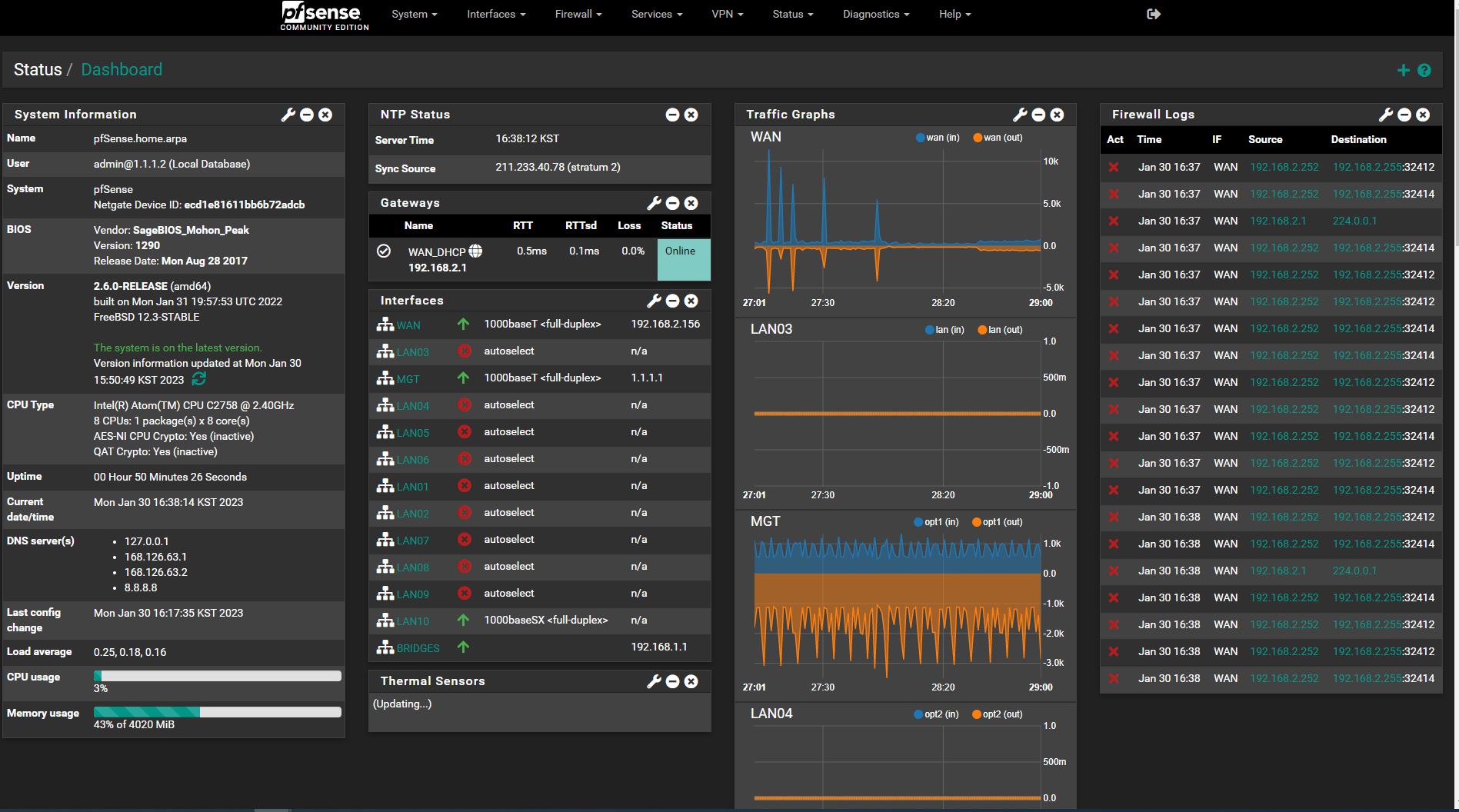Viewport: 1459px width, 812px height.
Task: Open the System dropdown menu
Action: (414, 14)
